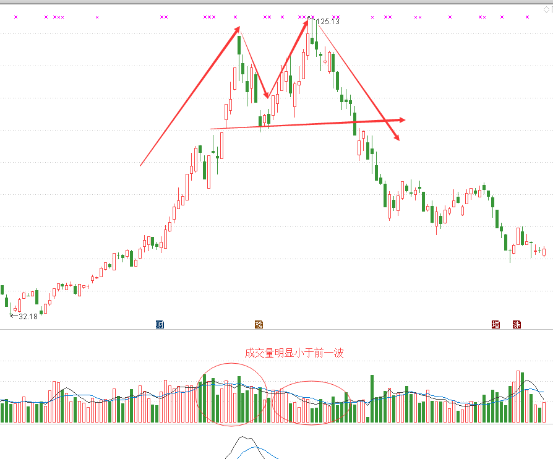The image size is (554, 460).
Task: Click the black indicator curve peak at bottom
Action: 243,437
